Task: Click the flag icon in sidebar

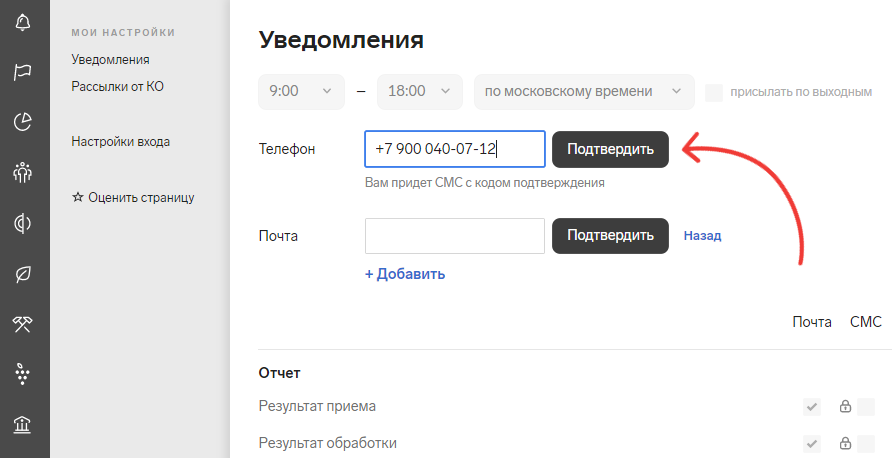Action: (x=22, y=72)
